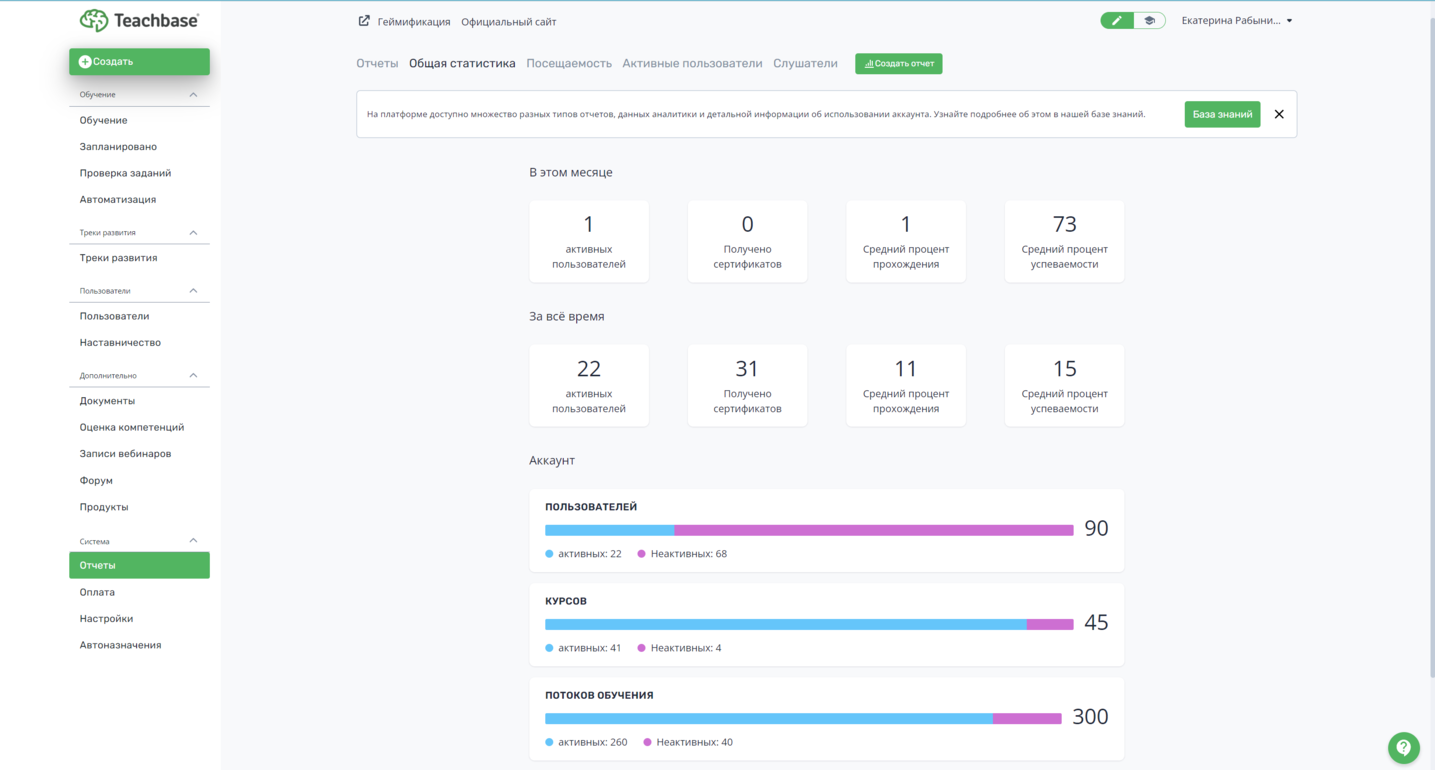Click the 15 Средний процент успеваемости card

pos(1064,386)
